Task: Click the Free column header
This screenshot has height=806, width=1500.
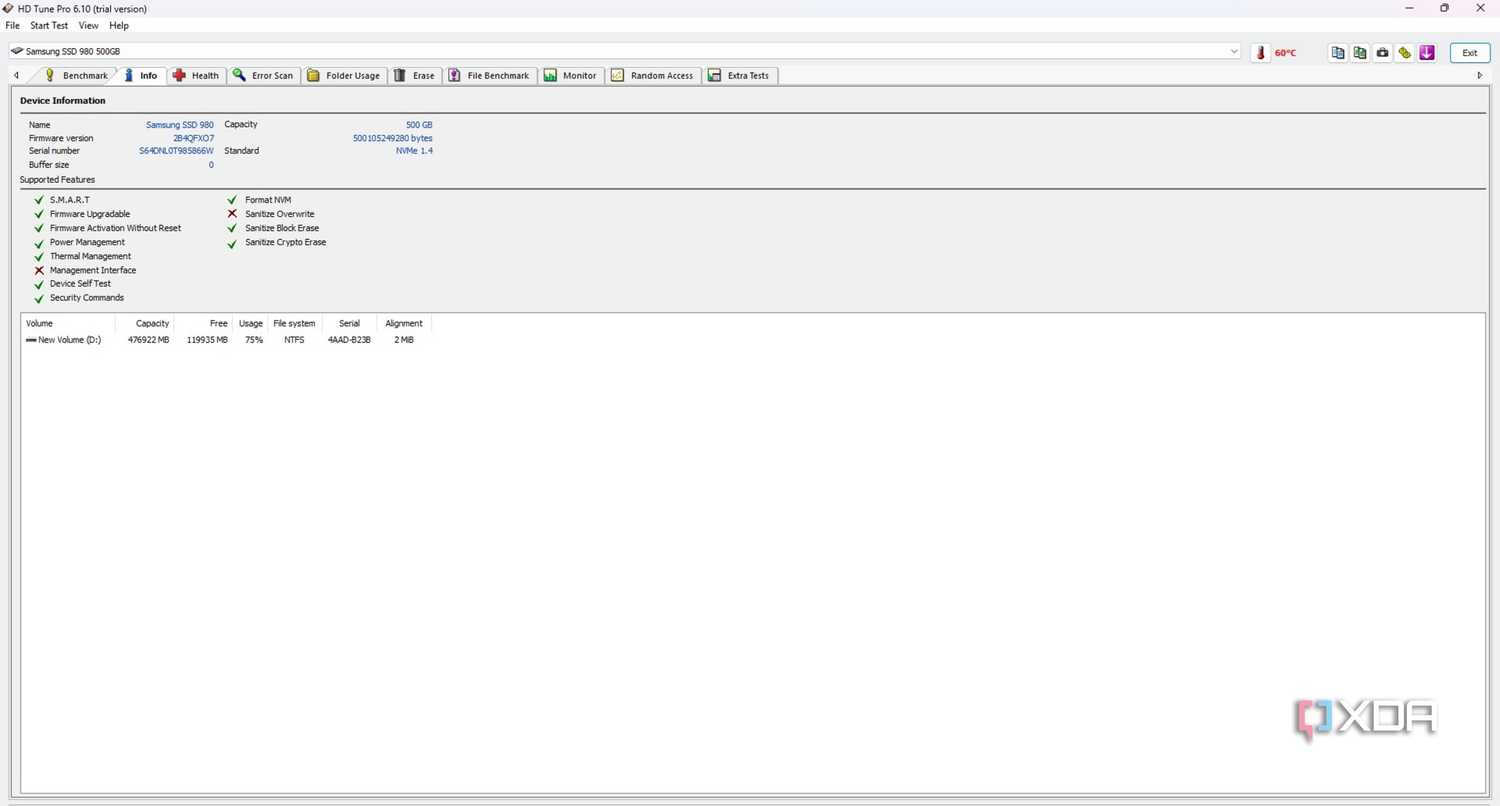Action: click(204, 323)
